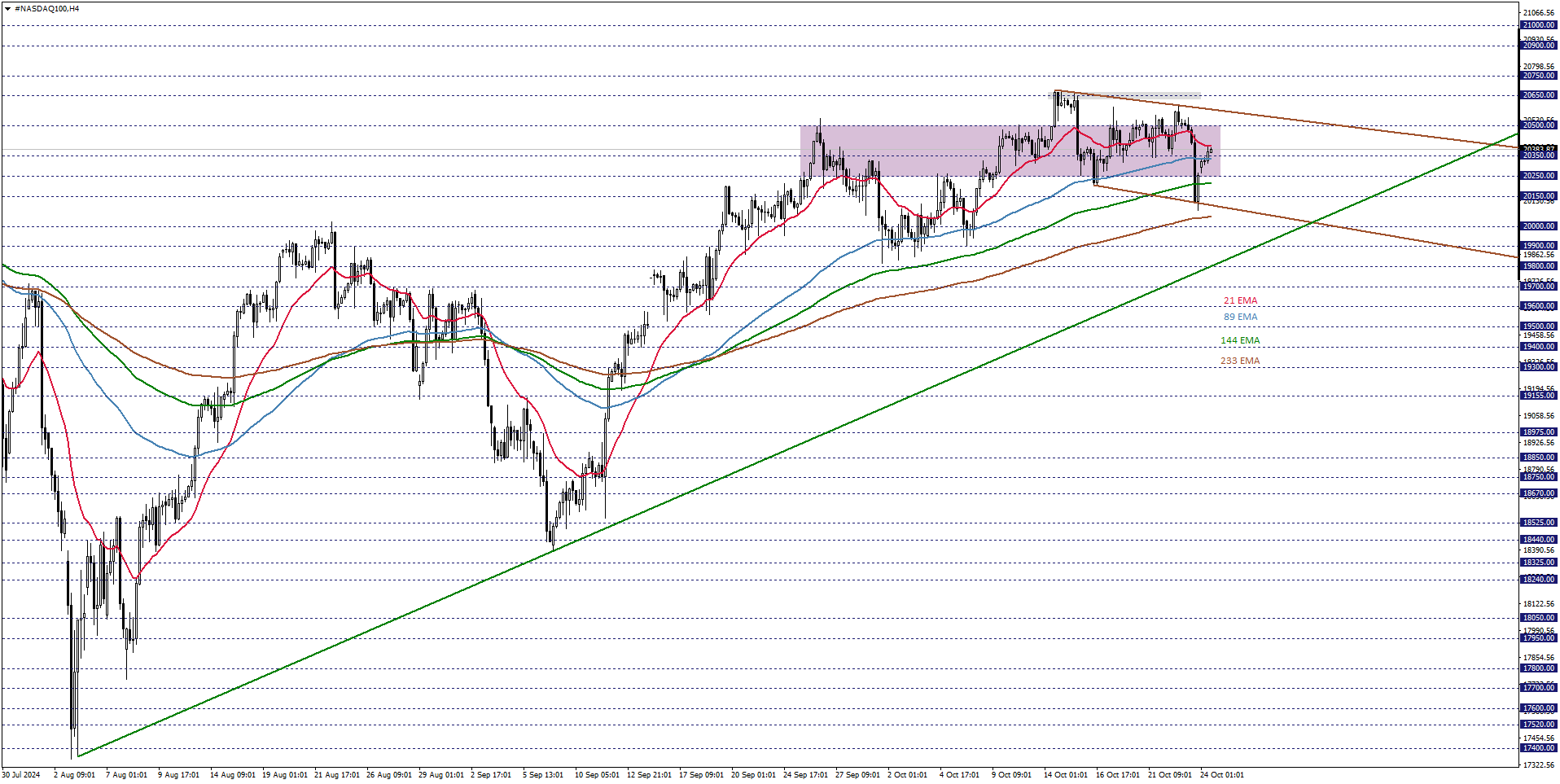Click the 19600.00 price level label
Screen dimensions: 1560x784
tap(1538, 306)
